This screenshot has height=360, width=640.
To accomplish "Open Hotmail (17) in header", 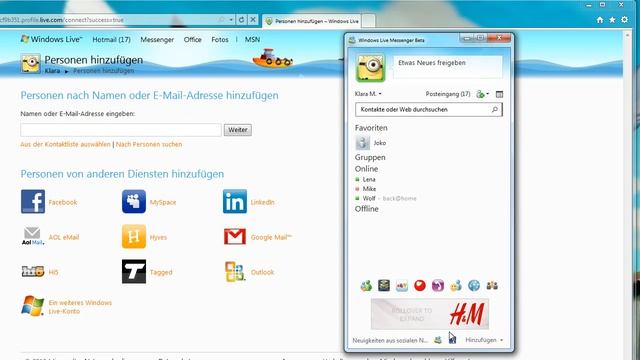I will [x=111, y=40].
